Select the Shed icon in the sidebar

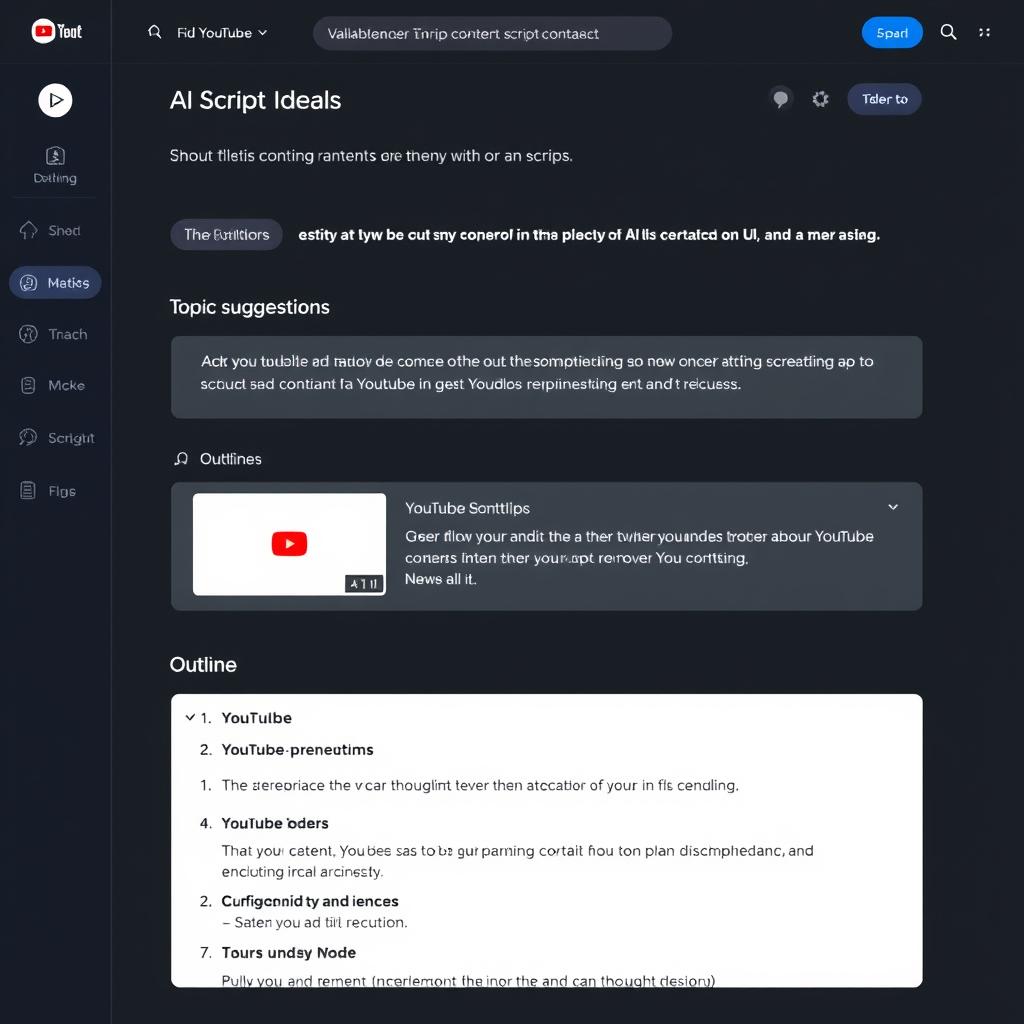coord(55,230)
